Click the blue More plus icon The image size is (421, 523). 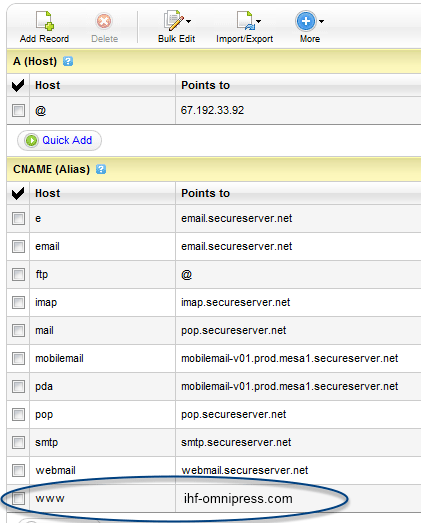tap(306, 21)
